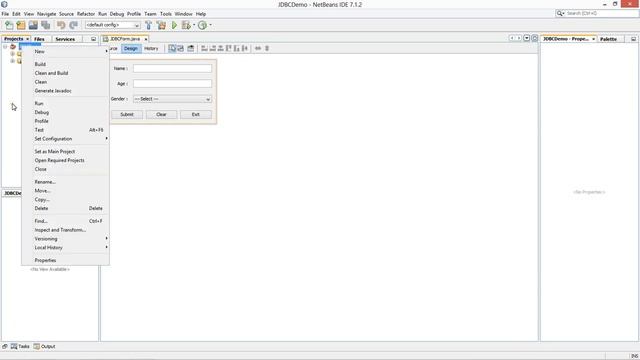Image resolution: width=640 pixels, height=360 pixels.
Task: Click the New File toolbar icon
Action: point(9,25)
